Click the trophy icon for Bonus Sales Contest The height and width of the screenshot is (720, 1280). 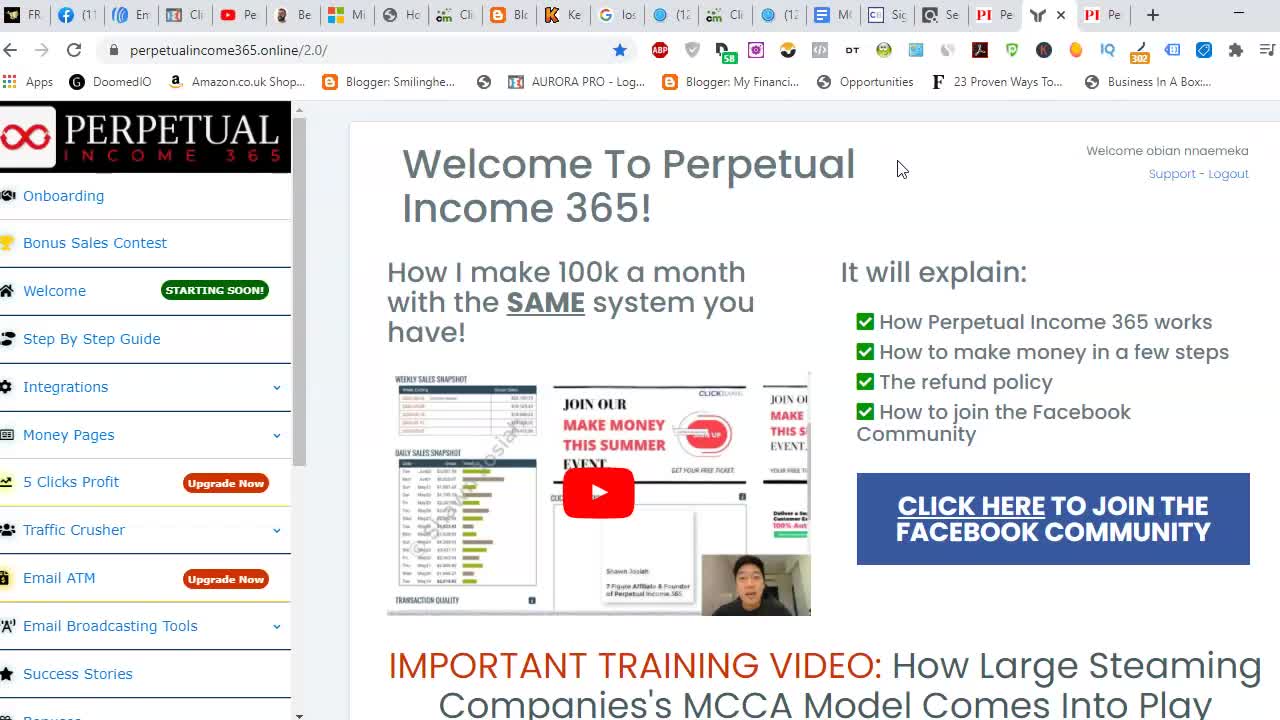coord(7,243)
